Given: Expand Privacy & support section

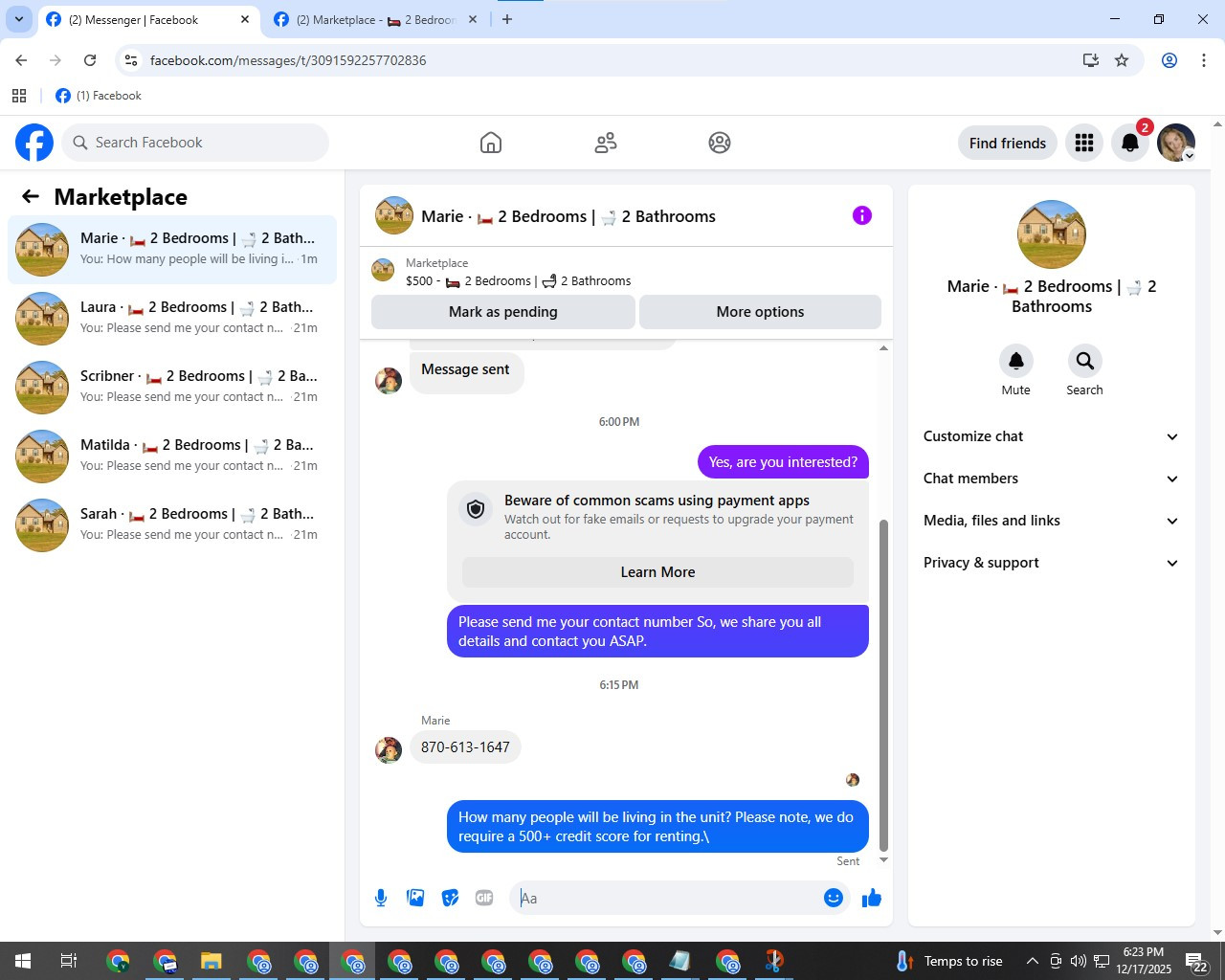Looking at the screenshot, I should tap(1051, 563).
